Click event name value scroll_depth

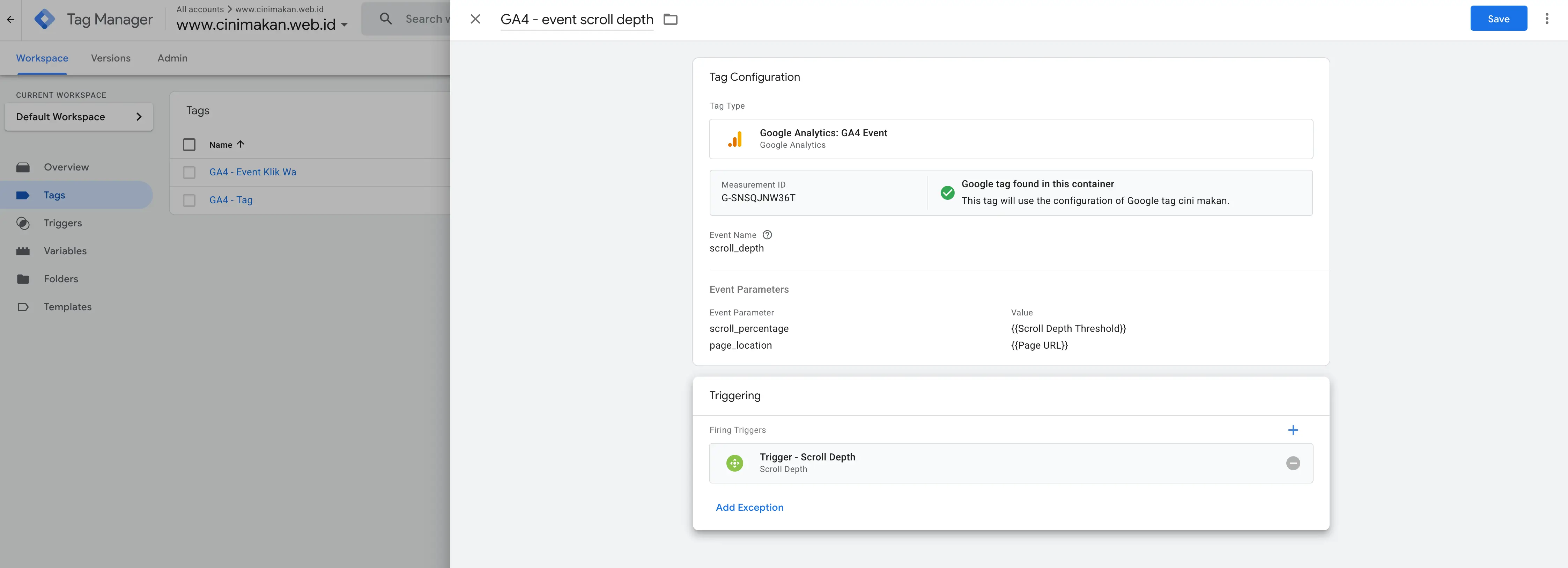click(737, 248)
